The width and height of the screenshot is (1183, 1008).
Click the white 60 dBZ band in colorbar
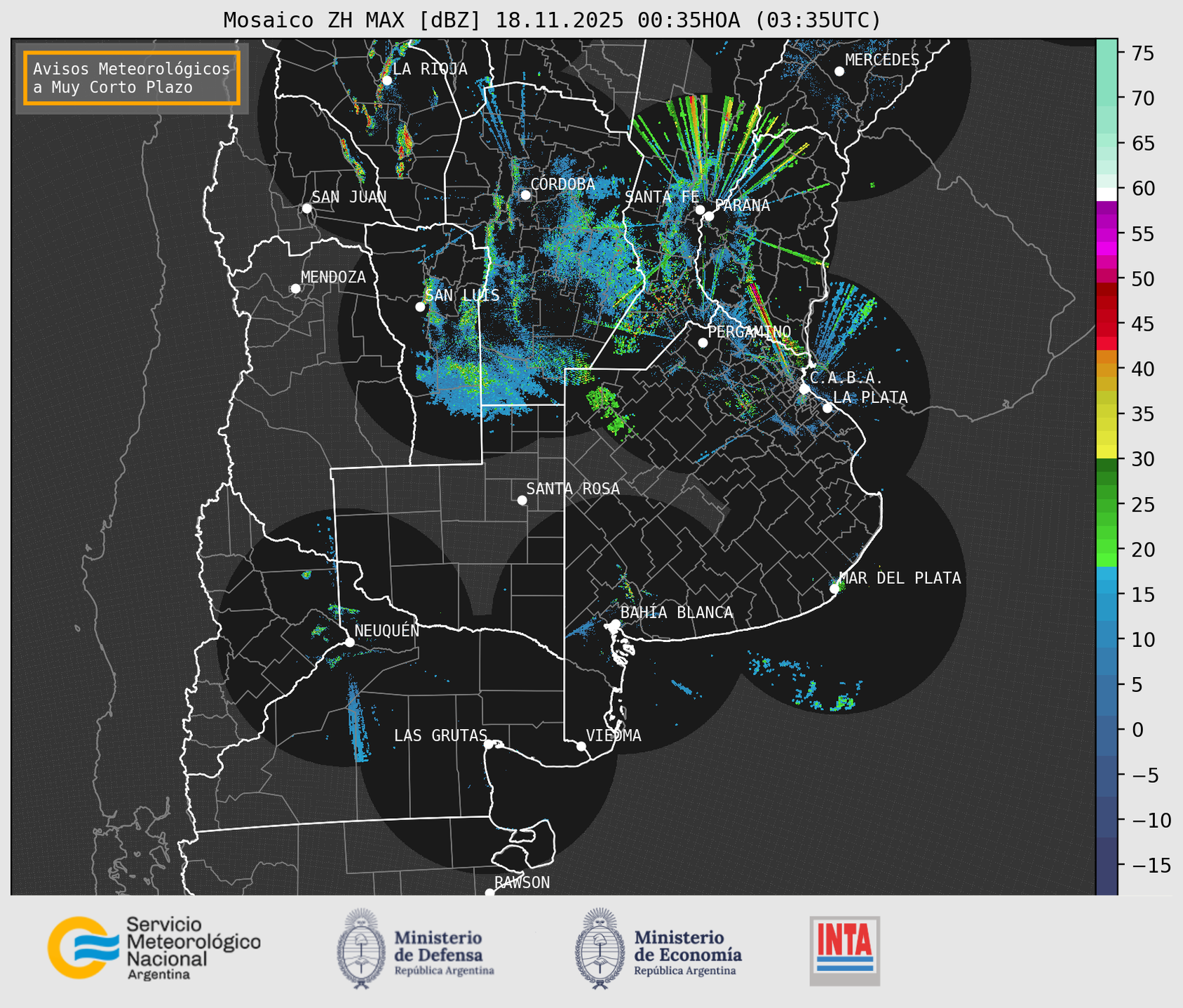click(1107, 194)
